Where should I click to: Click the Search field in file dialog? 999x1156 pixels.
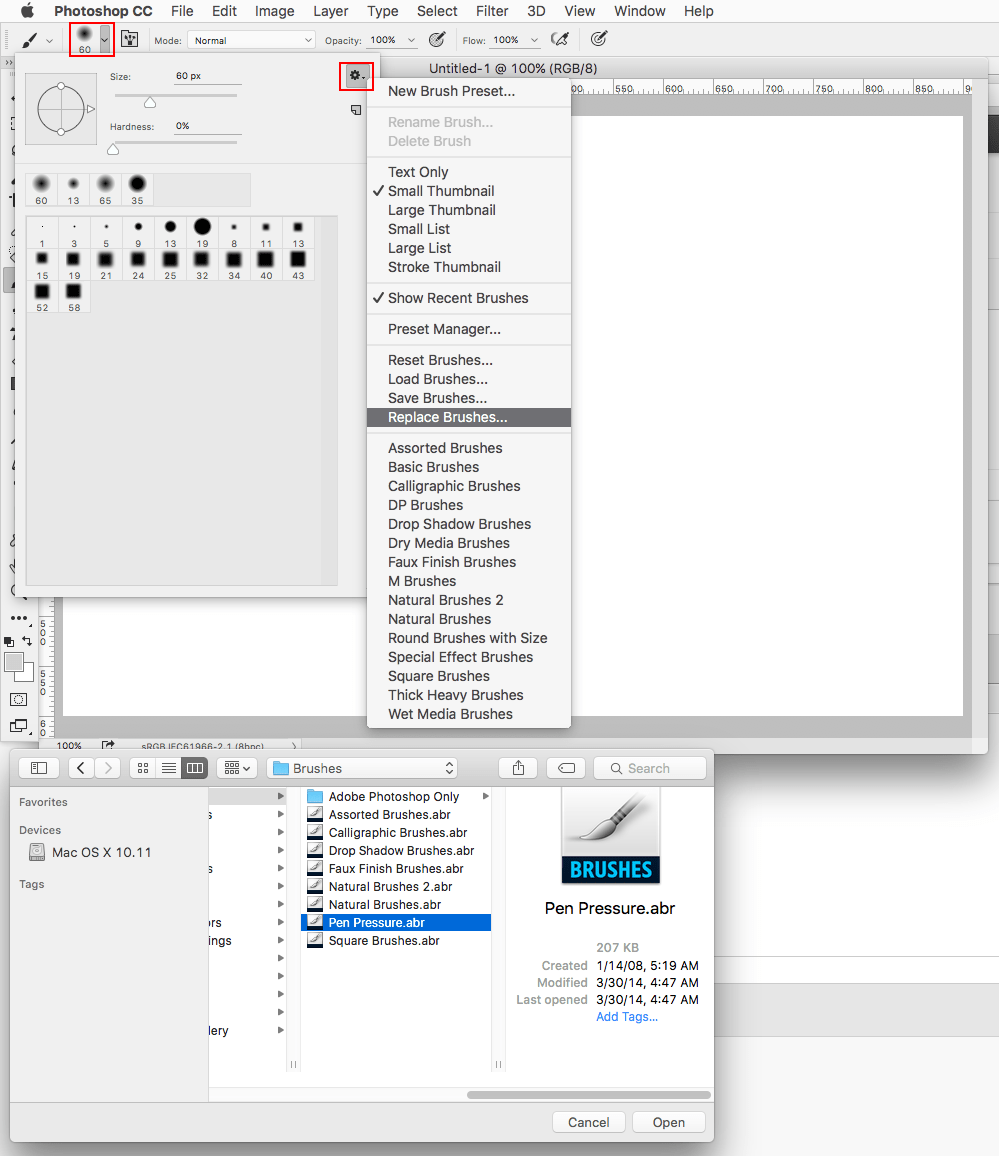[x=650, y=768]
